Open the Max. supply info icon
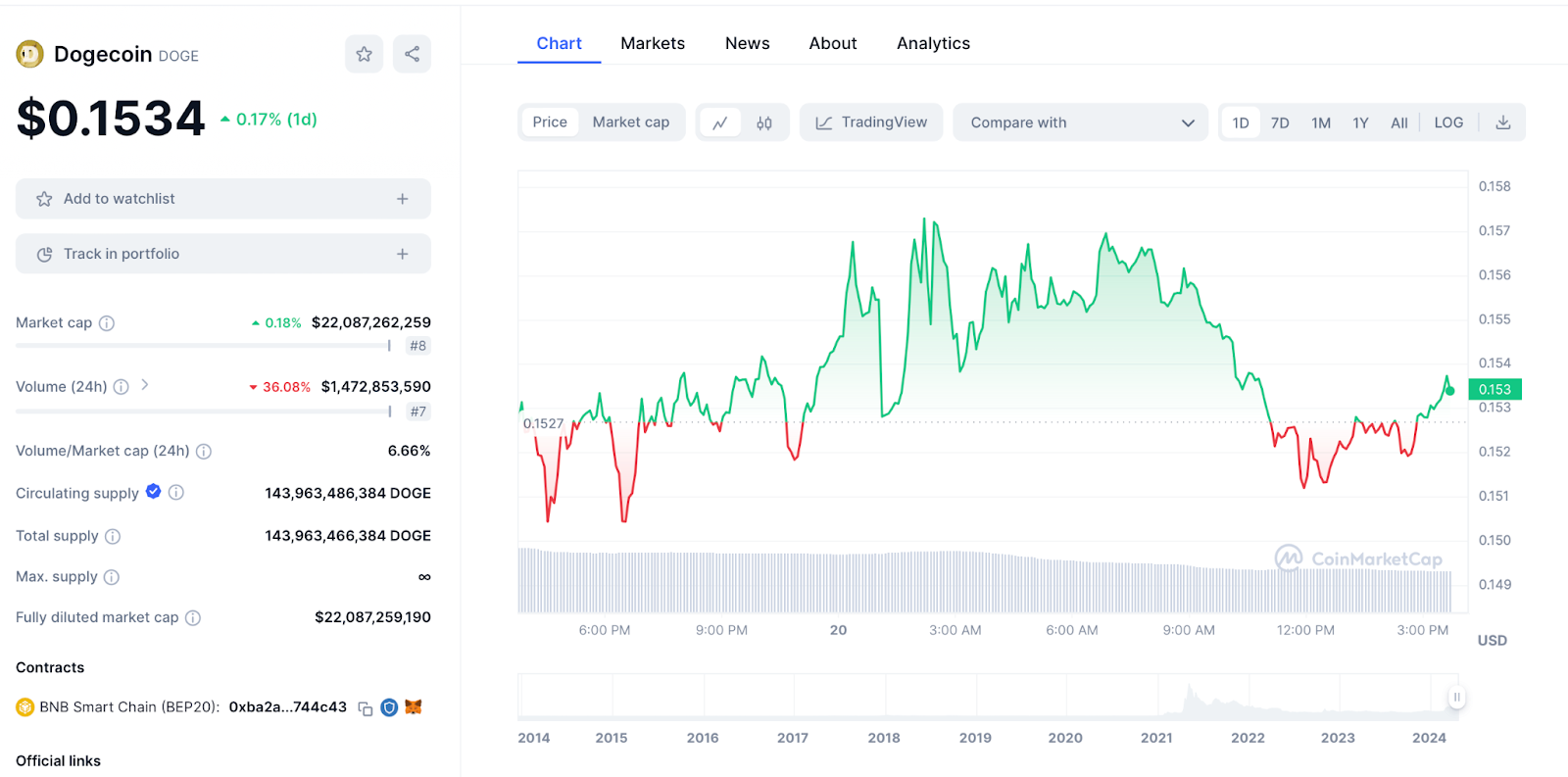This screenshot has height=777, width=1568. tap(112, 577)
